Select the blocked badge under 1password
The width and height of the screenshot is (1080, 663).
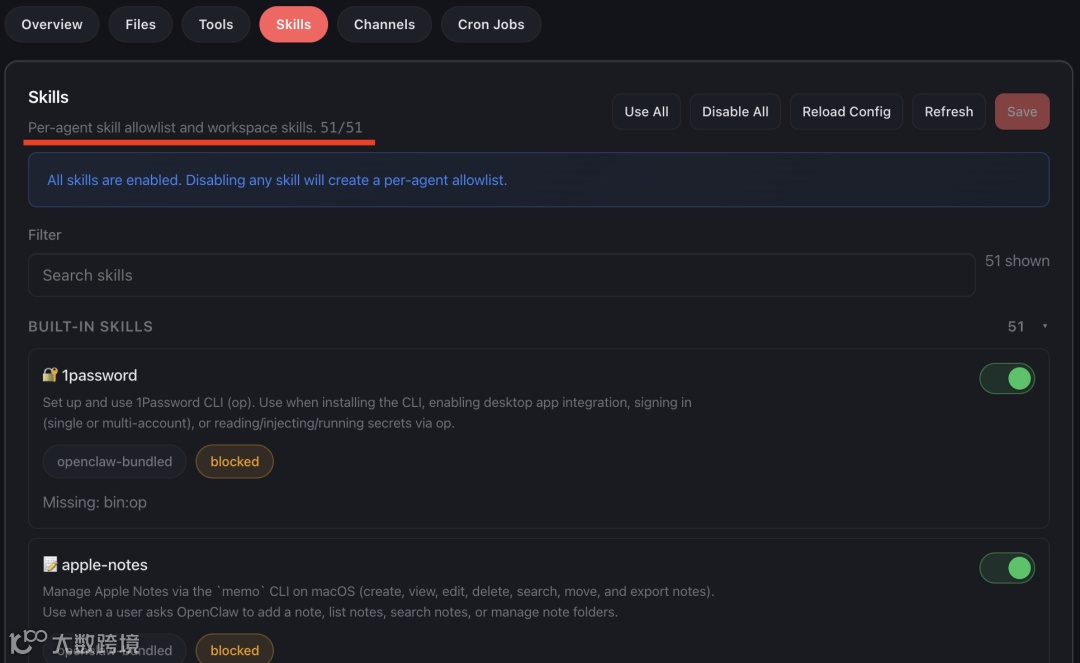point(235,461)
